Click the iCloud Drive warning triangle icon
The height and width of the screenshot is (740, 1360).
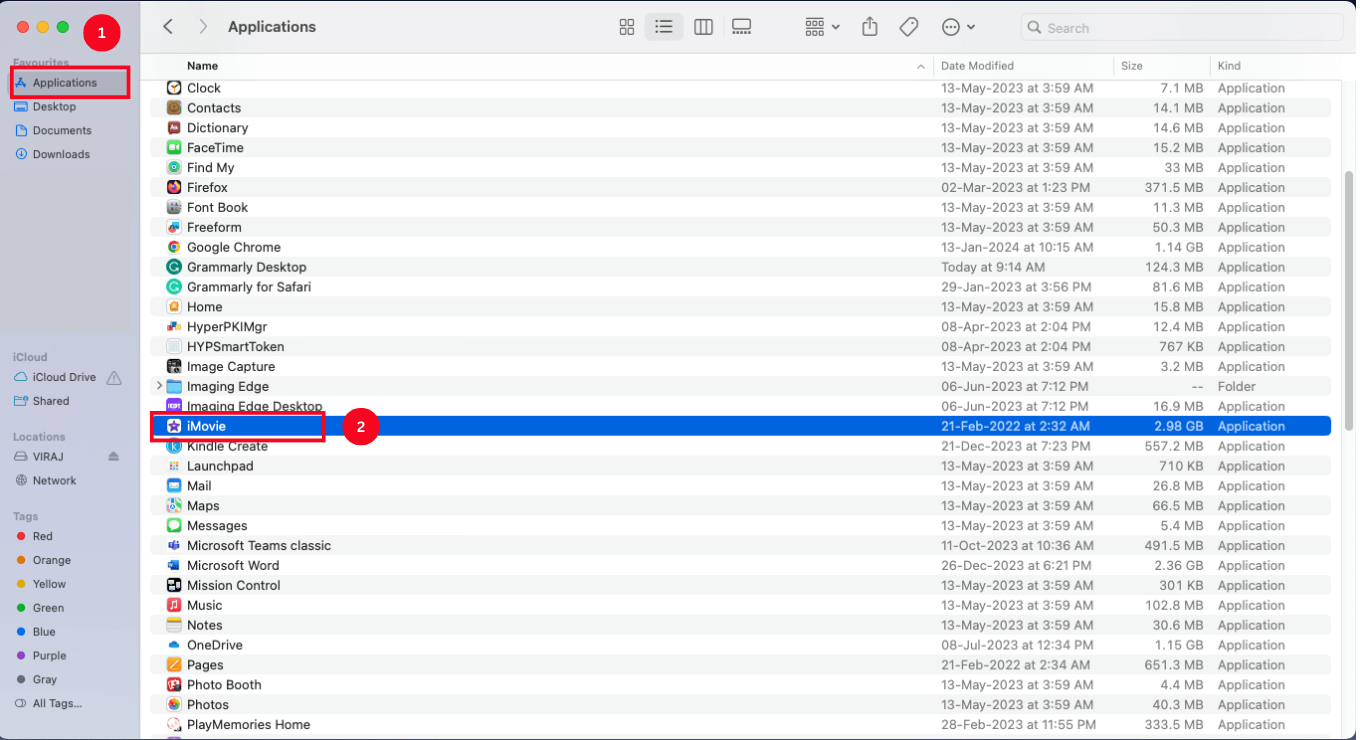click(114, 377)
